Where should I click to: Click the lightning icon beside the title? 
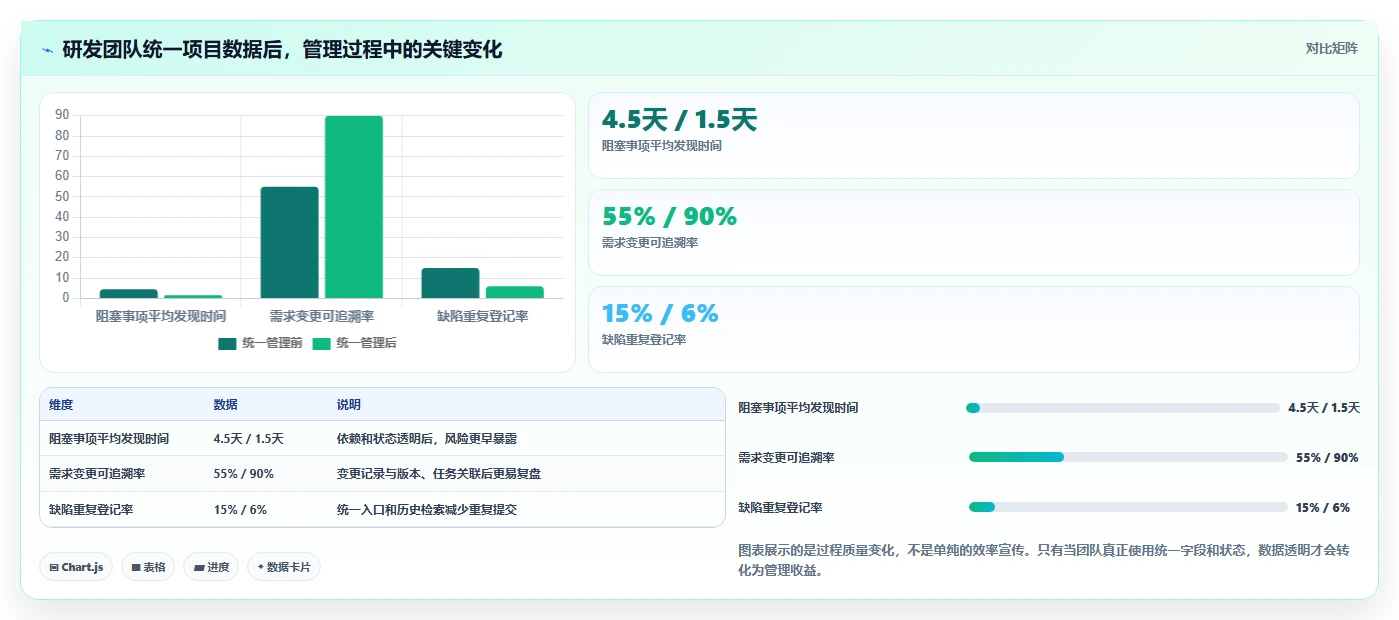(48, 50)
